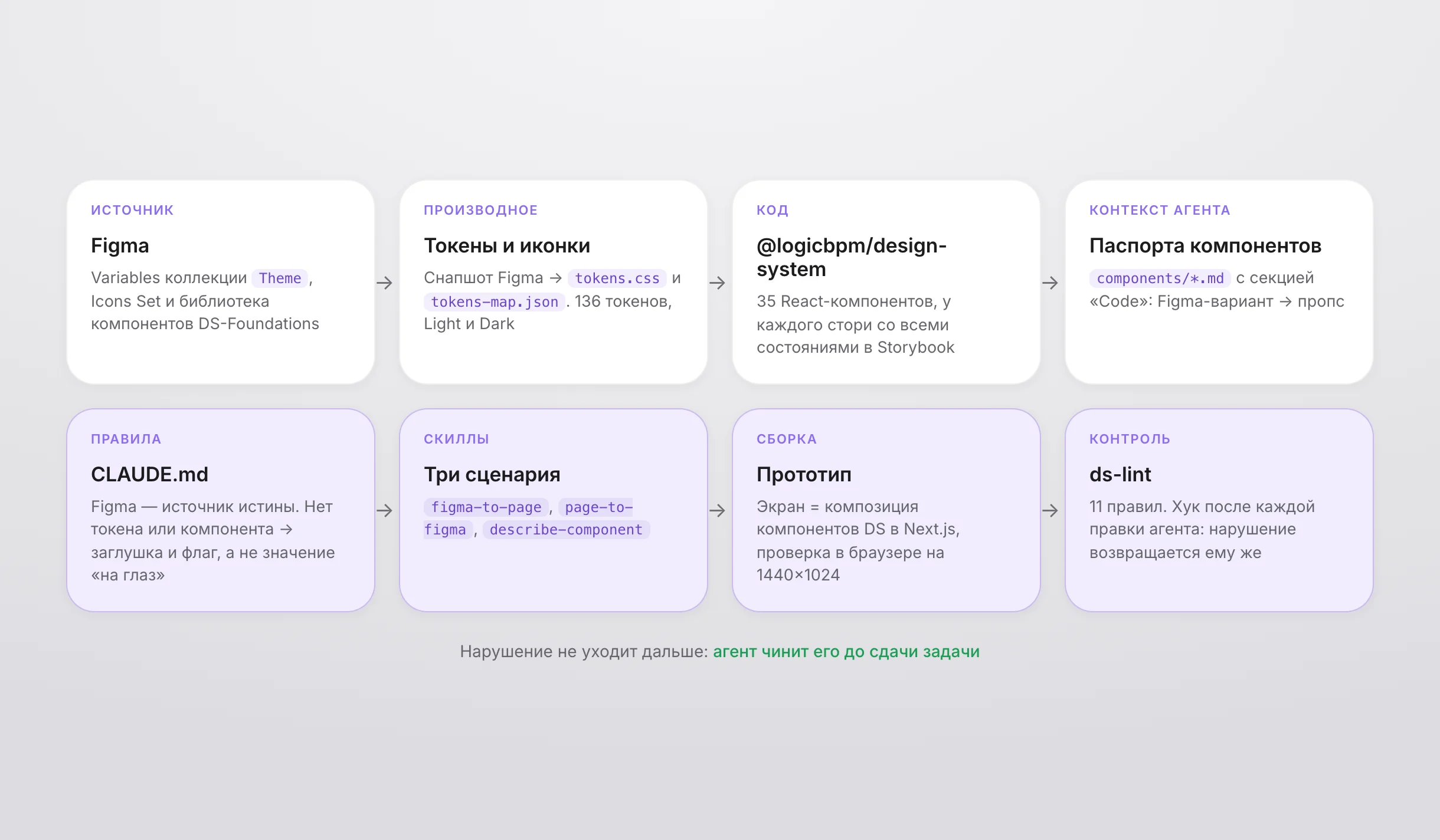Select the tokens-map.json code chip
This screenshot has width=1440, height=840.
[x=495, y=301]
